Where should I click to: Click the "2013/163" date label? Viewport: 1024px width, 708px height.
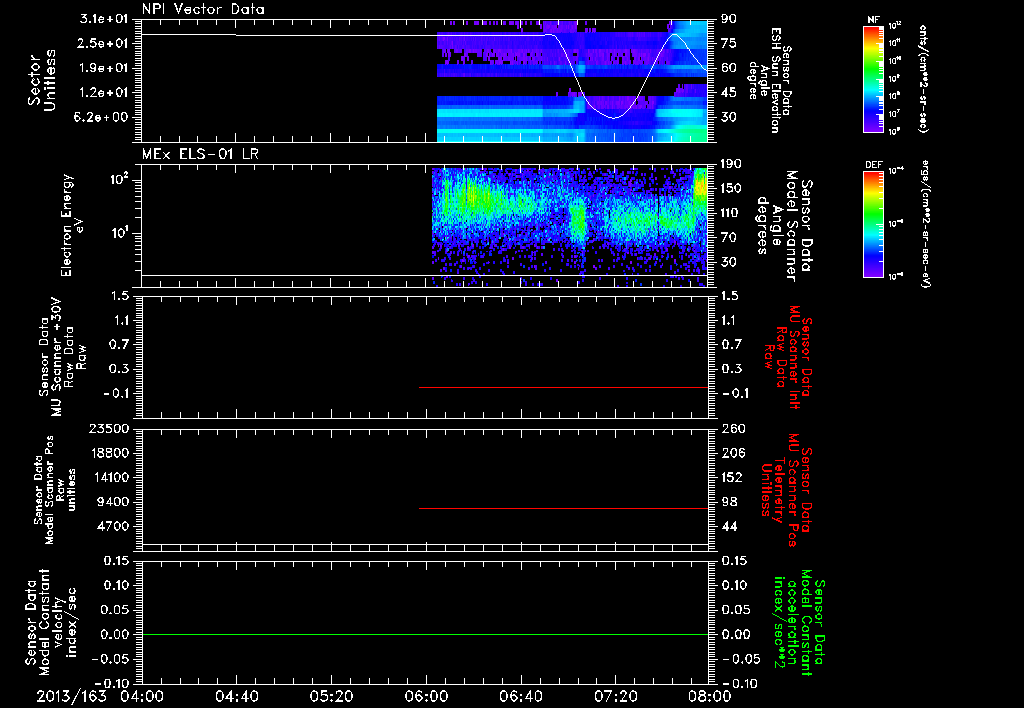(x=71, y=696)
